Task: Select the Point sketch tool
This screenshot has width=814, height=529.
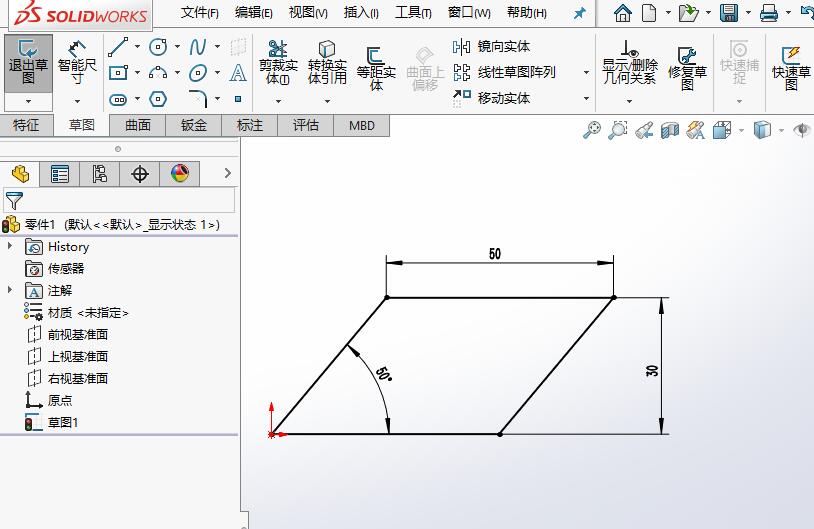Action: (x=238, y=99)
